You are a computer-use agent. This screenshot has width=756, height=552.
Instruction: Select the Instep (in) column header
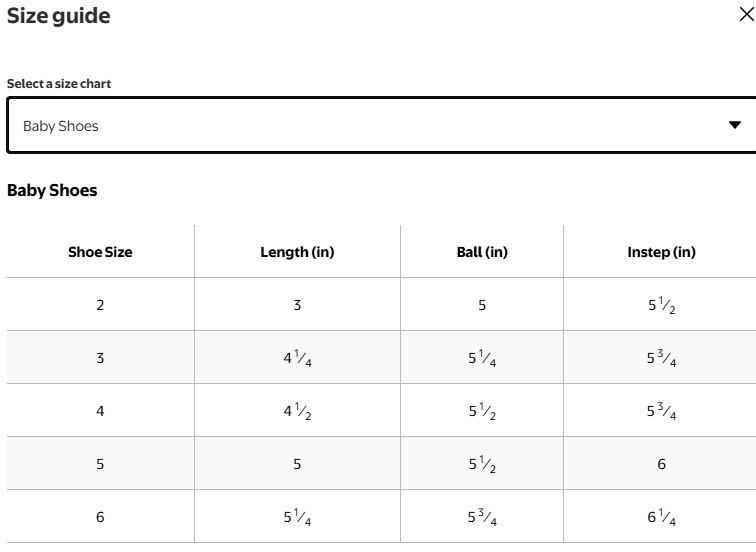(661, 252)
